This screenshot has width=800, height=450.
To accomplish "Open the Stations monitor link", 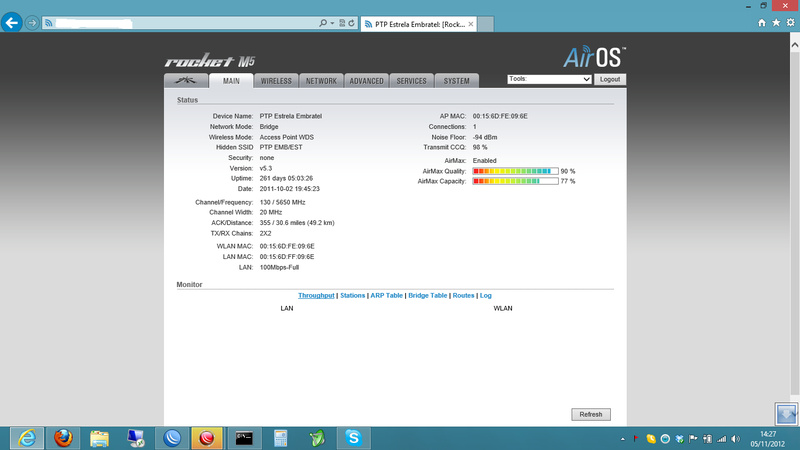I will pyautogui.click(x=353, y=295).
